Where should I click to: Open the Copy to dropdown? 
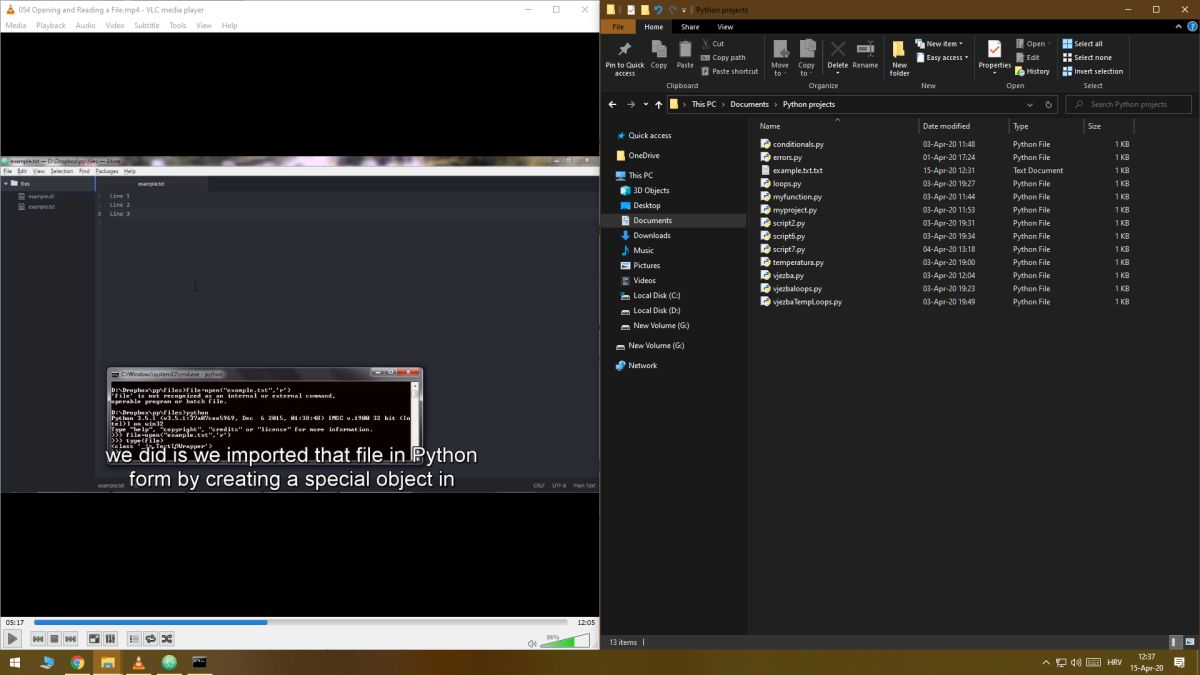807,59
